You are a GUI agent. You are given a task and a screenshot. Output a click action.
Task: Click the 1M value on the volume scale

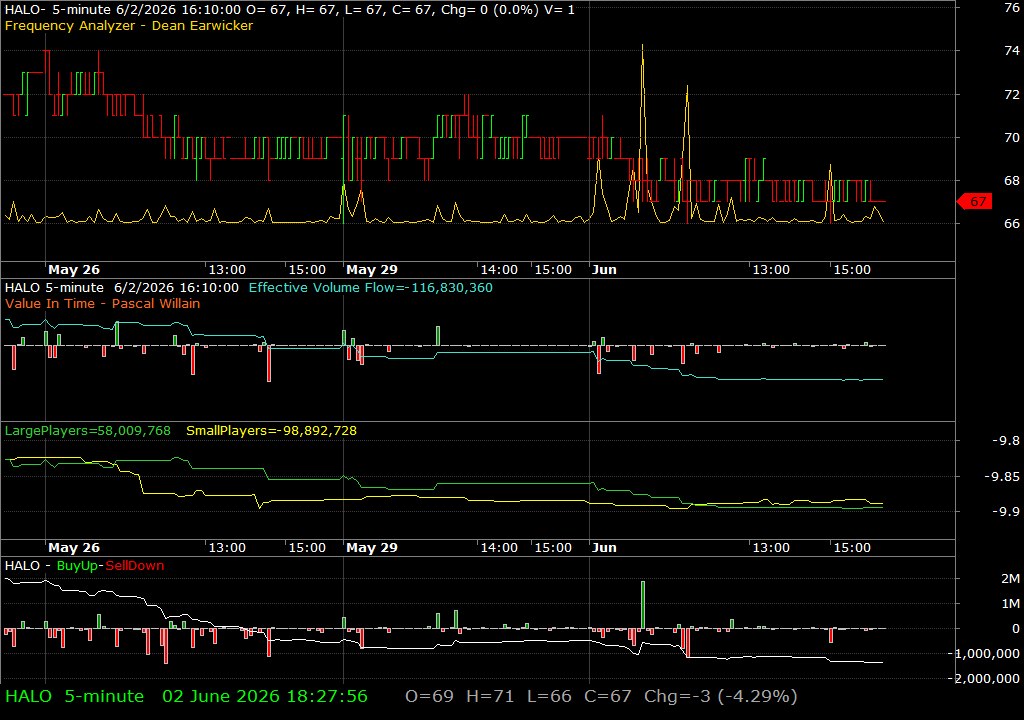pos(1010,604)
